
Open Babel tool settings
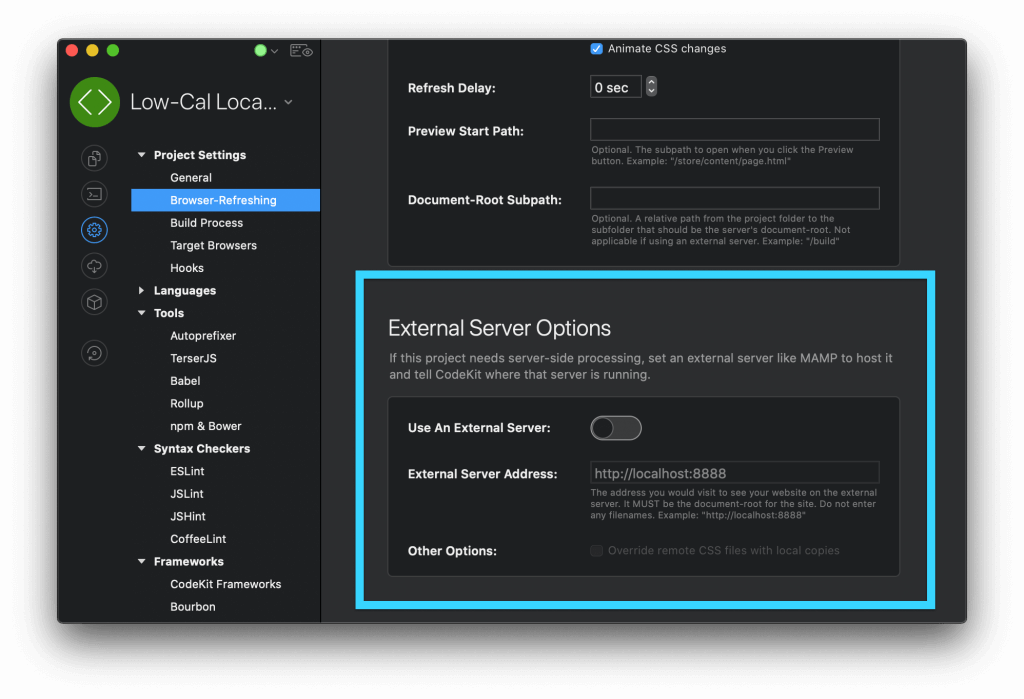click(185, 381)
